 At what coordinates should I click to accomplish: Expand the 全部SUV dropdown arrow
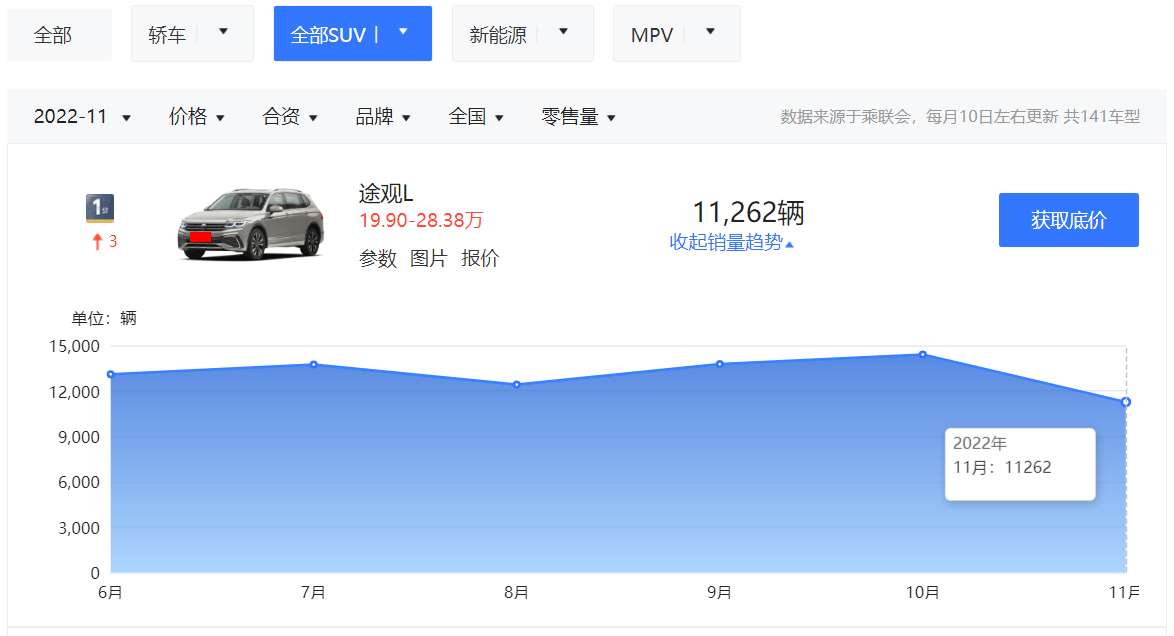[403, 32]
